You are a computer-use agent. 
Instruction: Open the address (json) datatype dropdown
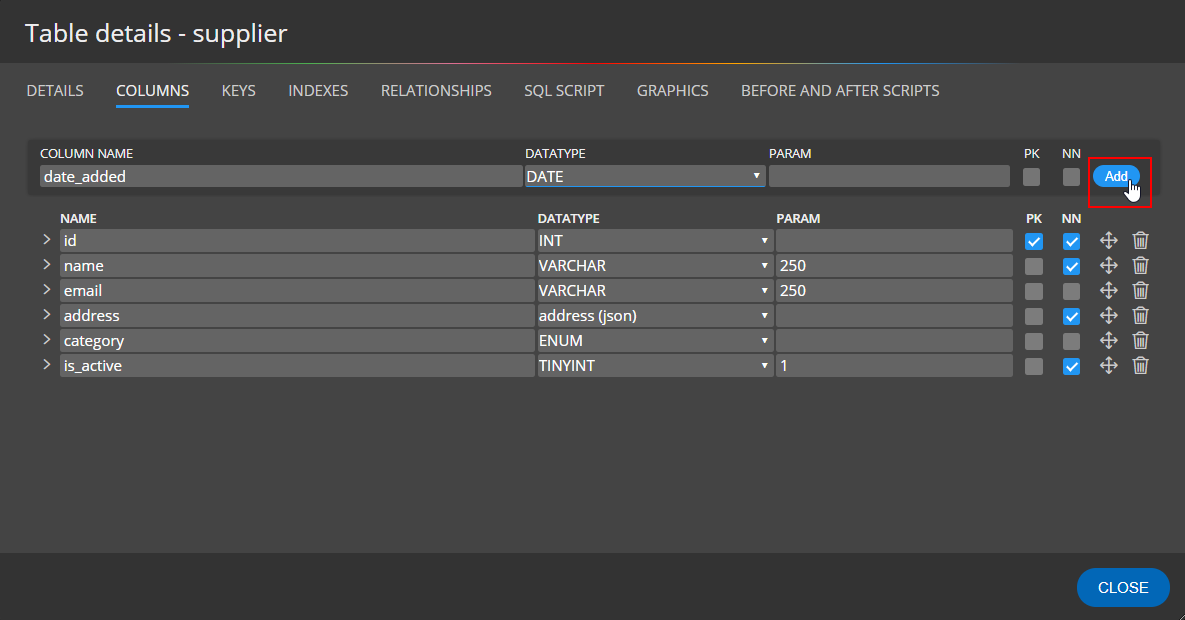(654, 315)
